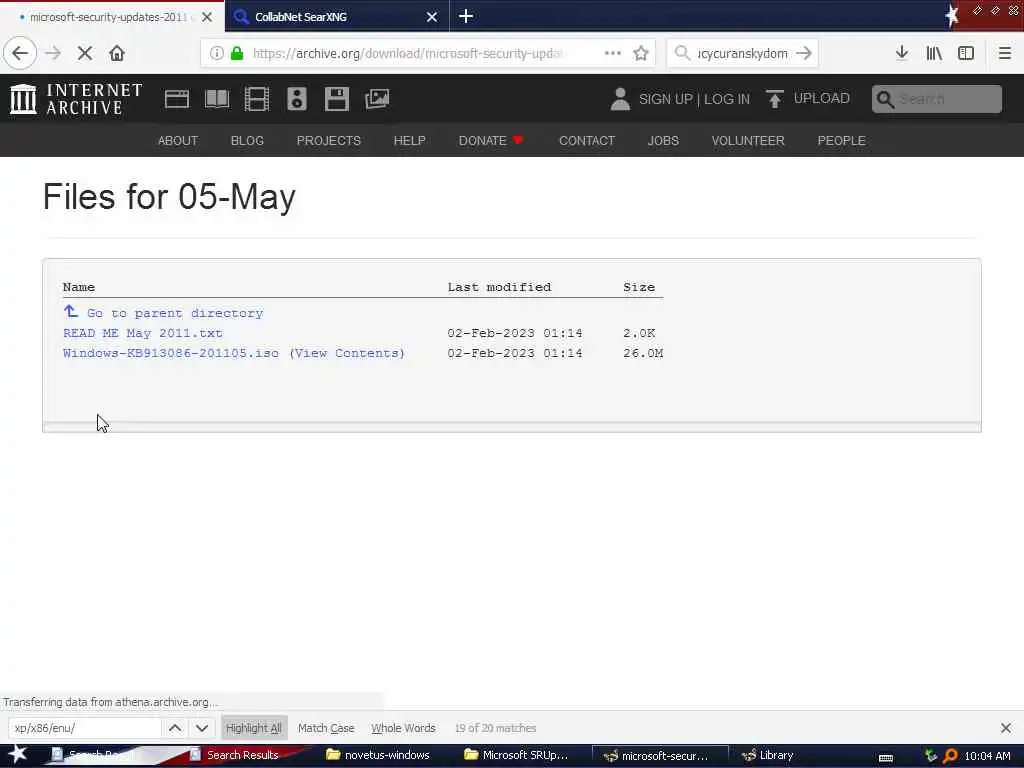Open page actions three-dot menu

click(613, 53)
